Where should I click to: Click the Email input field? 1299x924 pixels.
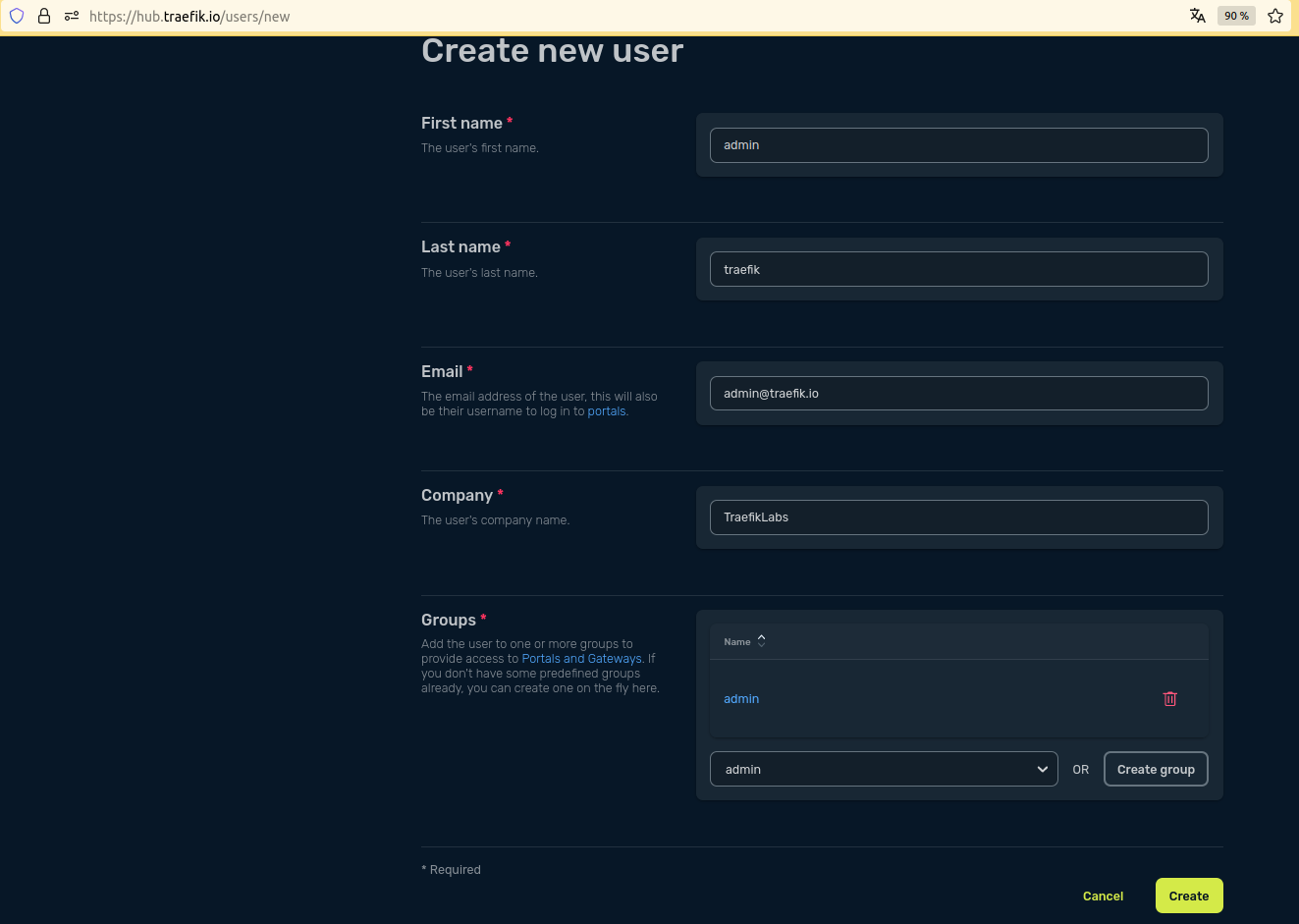pyautogui.click(x=958, y=393)
